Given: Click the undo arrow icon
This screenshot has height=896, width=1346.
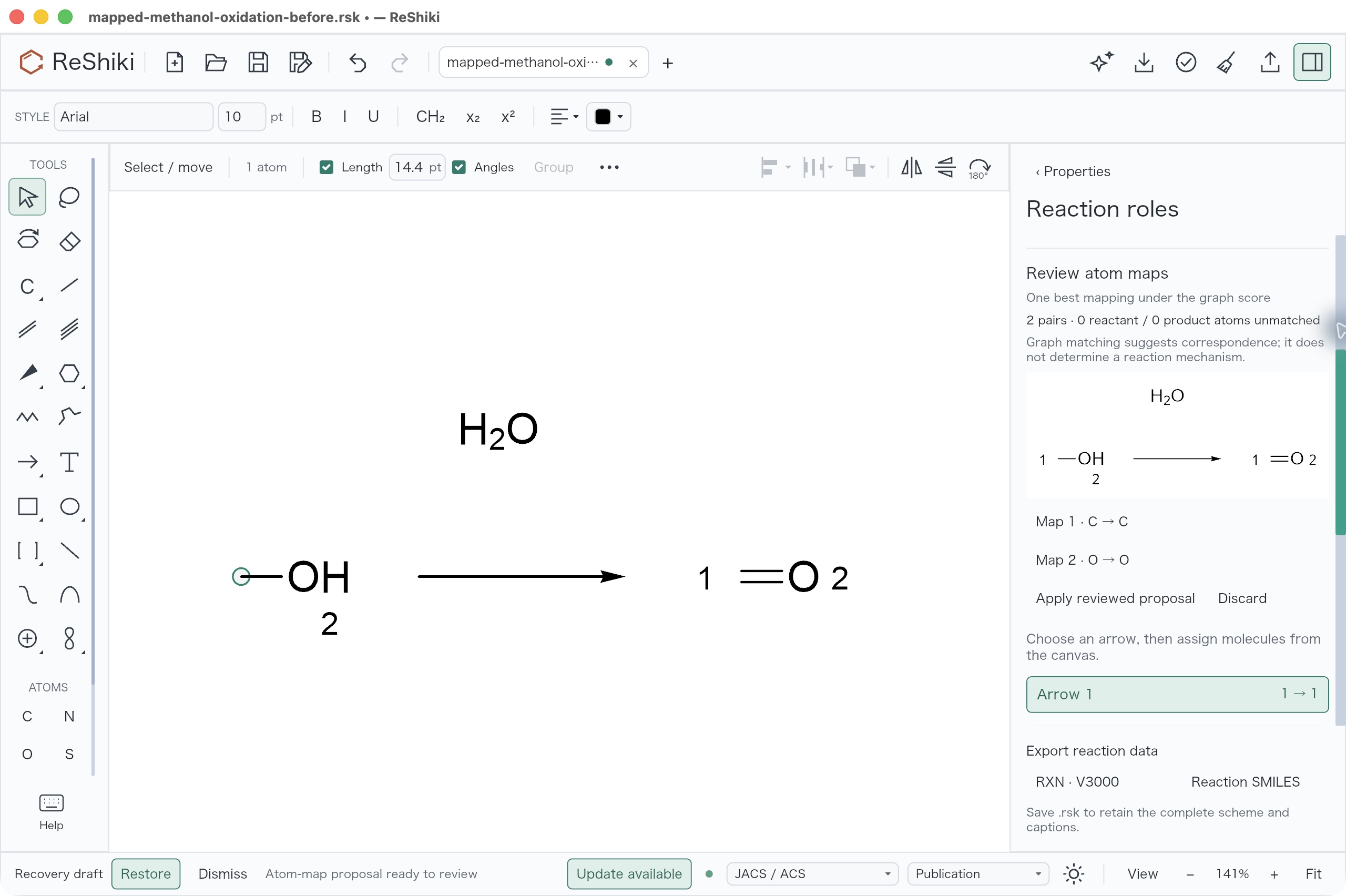Looking at the screenshot, I should 358,62.
